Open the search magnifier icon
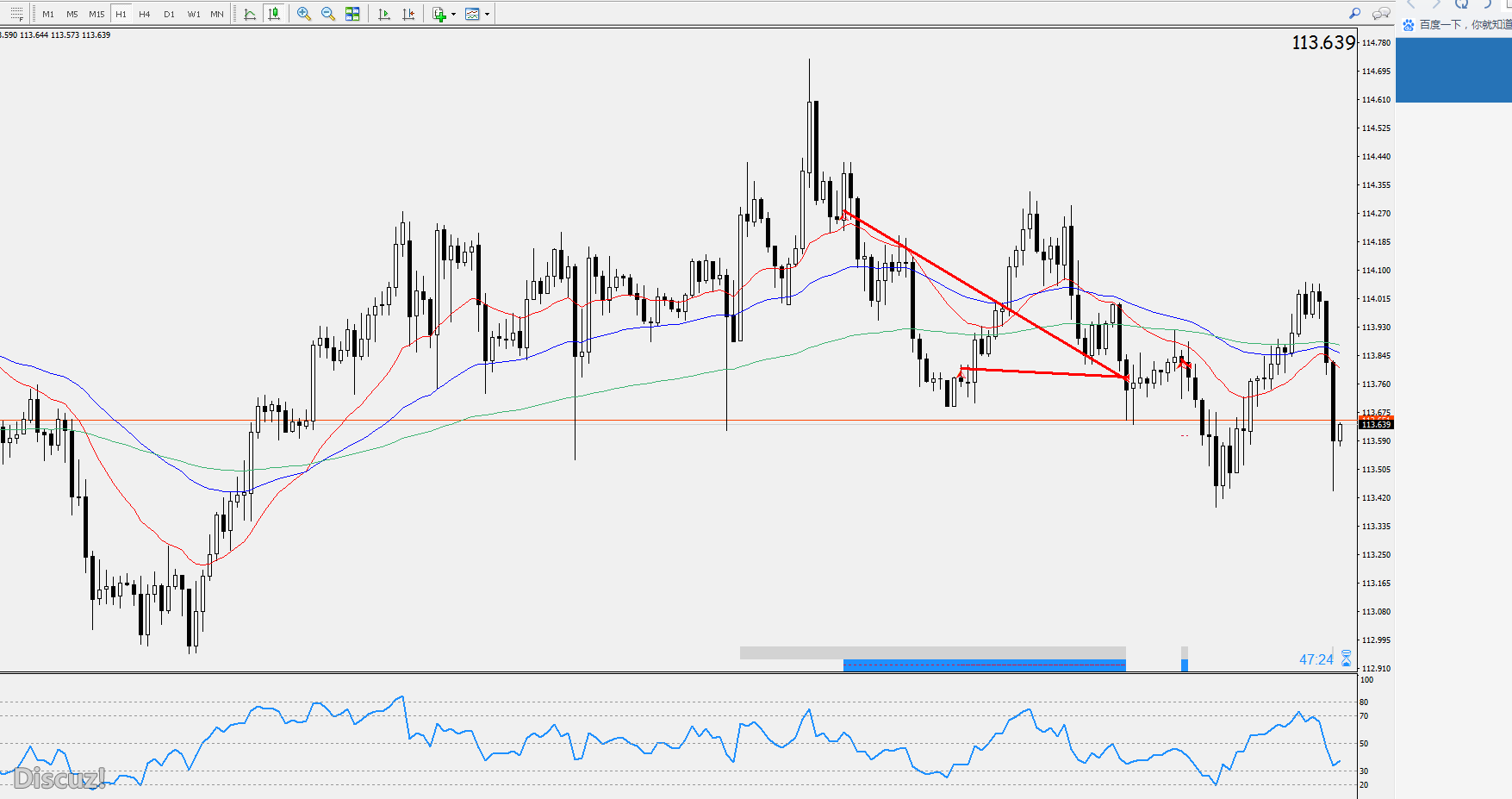This screenshot has width=1512, height=799. click(1355, 13)
